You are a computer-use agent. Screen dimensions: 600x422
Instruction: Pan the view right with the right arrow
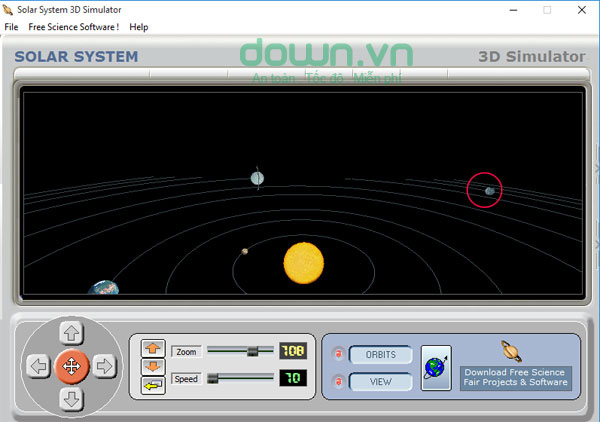tap(104, 366)
